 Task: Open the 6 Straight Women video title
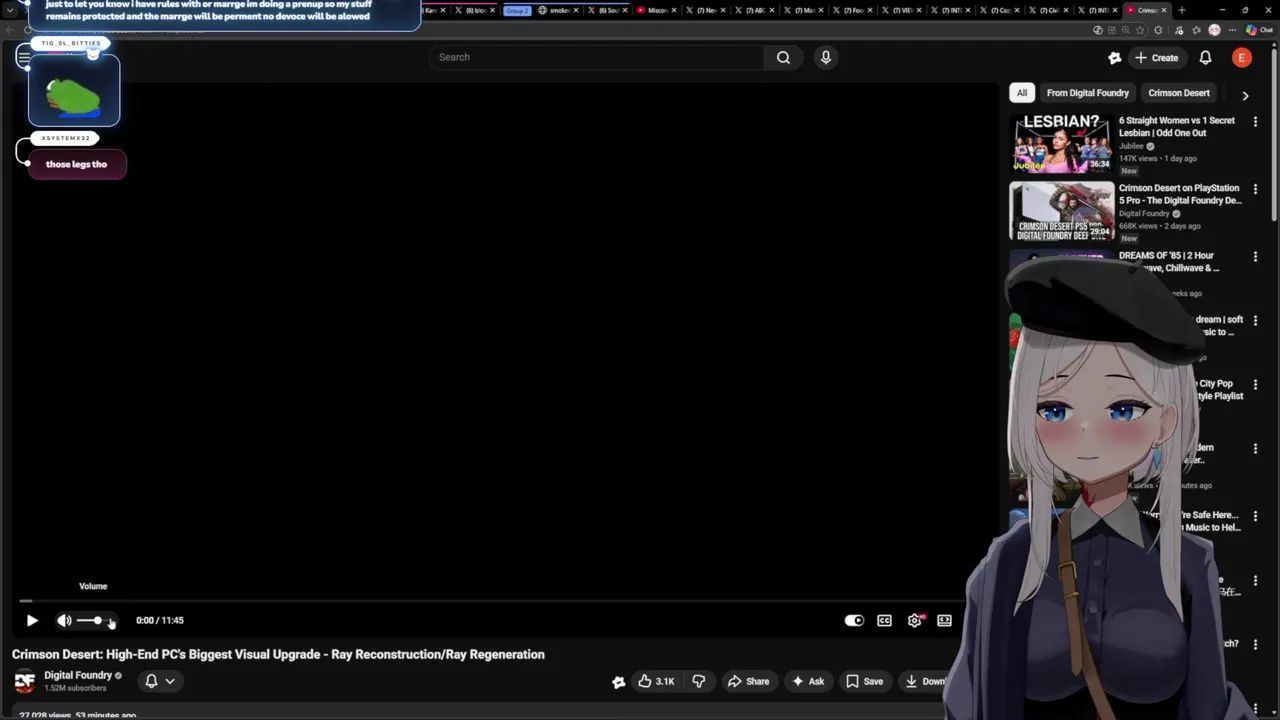tap(1177, 126)
